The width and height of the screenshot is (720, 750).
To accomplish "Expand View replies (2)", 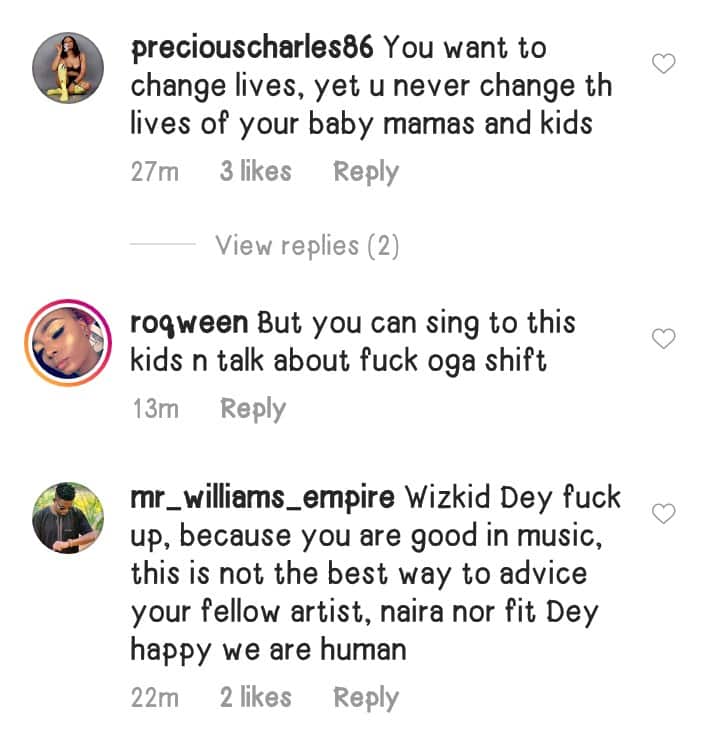I will point(307,245).
